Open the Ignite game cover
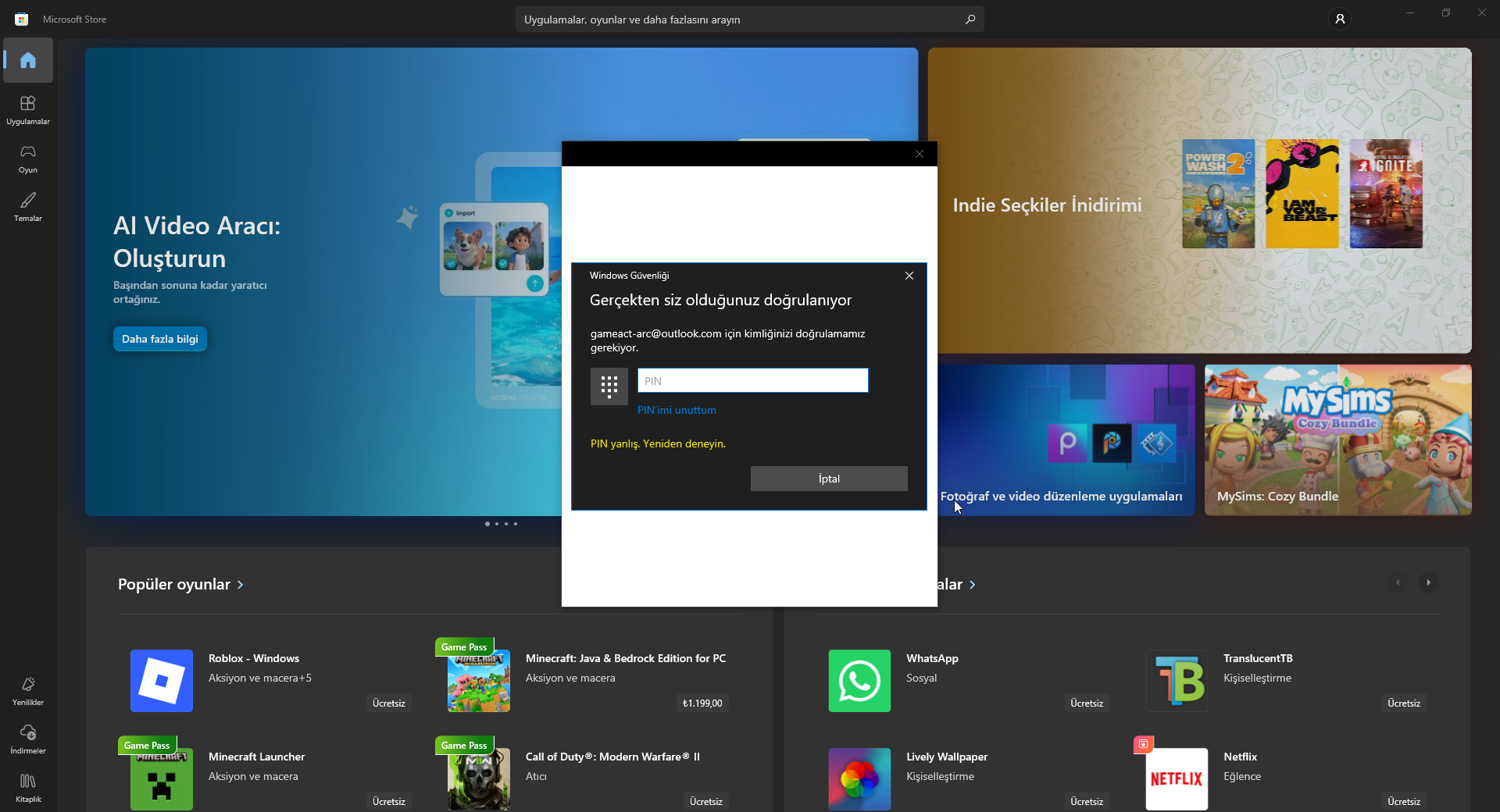 pyautogui.click(x=1386, y=194)
